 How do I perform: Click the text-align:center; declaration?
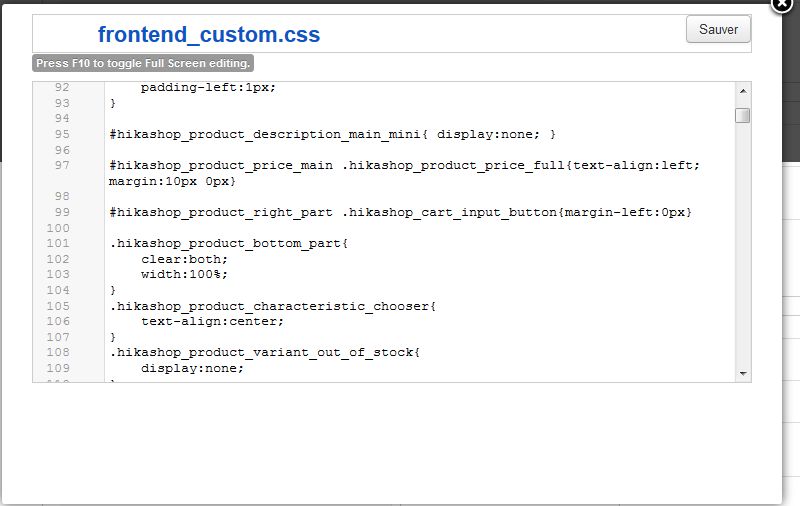point(212,321)
